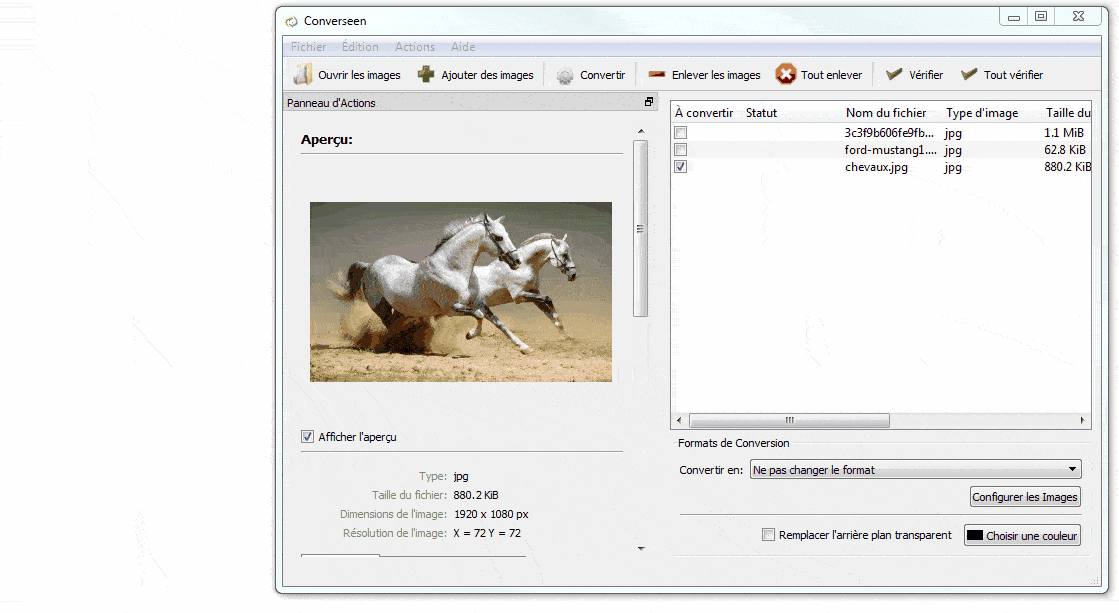Click Tout enlever toolbar label
The image size is (1119, 613).
tap(831, 75)
